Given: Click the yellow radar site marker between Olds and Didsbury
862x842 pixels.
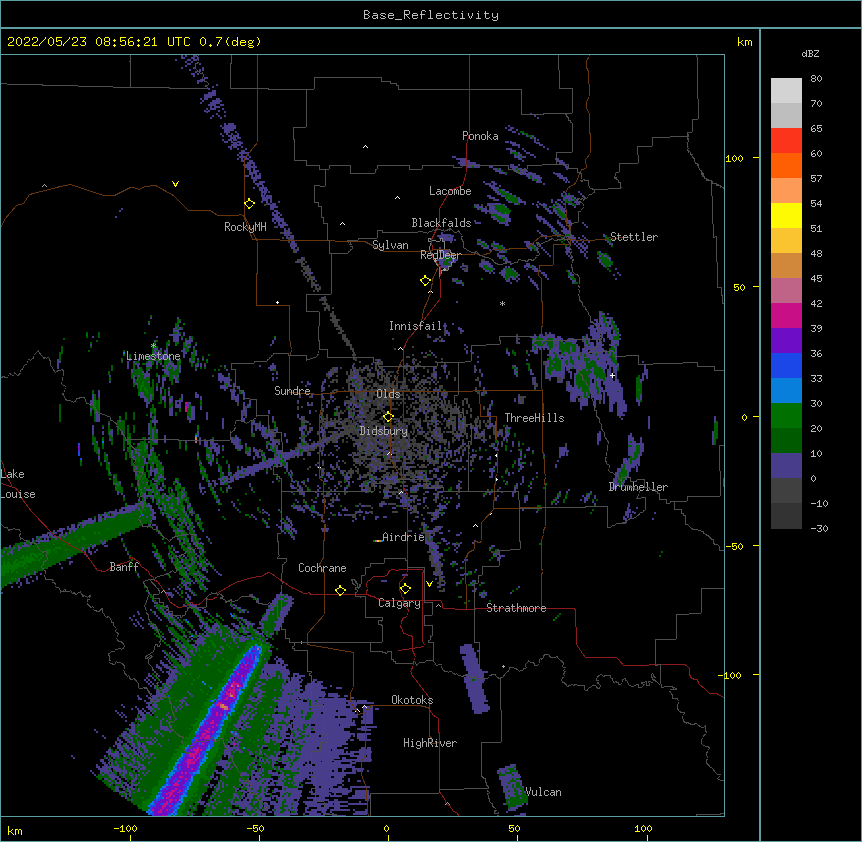Looking at the screenshot, I should click(x=388, y=416).
